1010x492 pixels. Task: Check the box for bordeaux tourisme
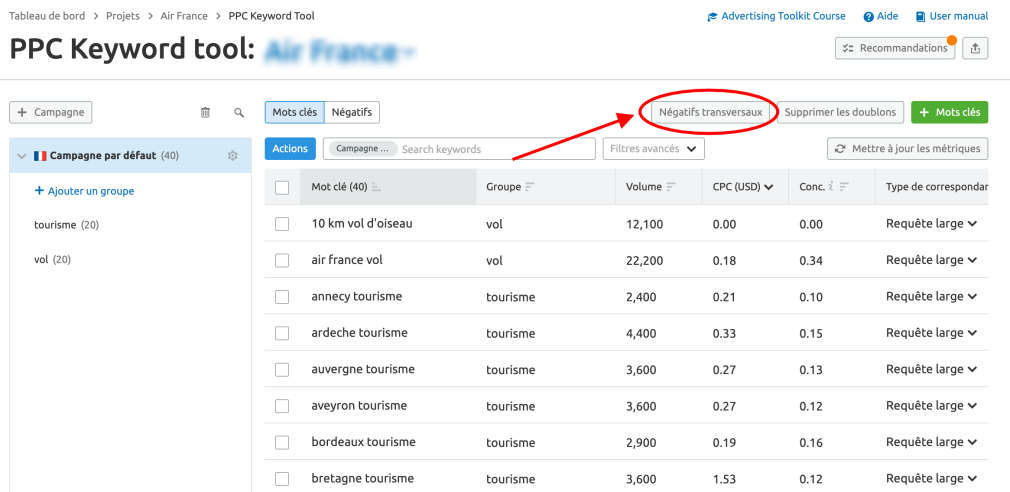pyautogui.click(x=282, y=442)
